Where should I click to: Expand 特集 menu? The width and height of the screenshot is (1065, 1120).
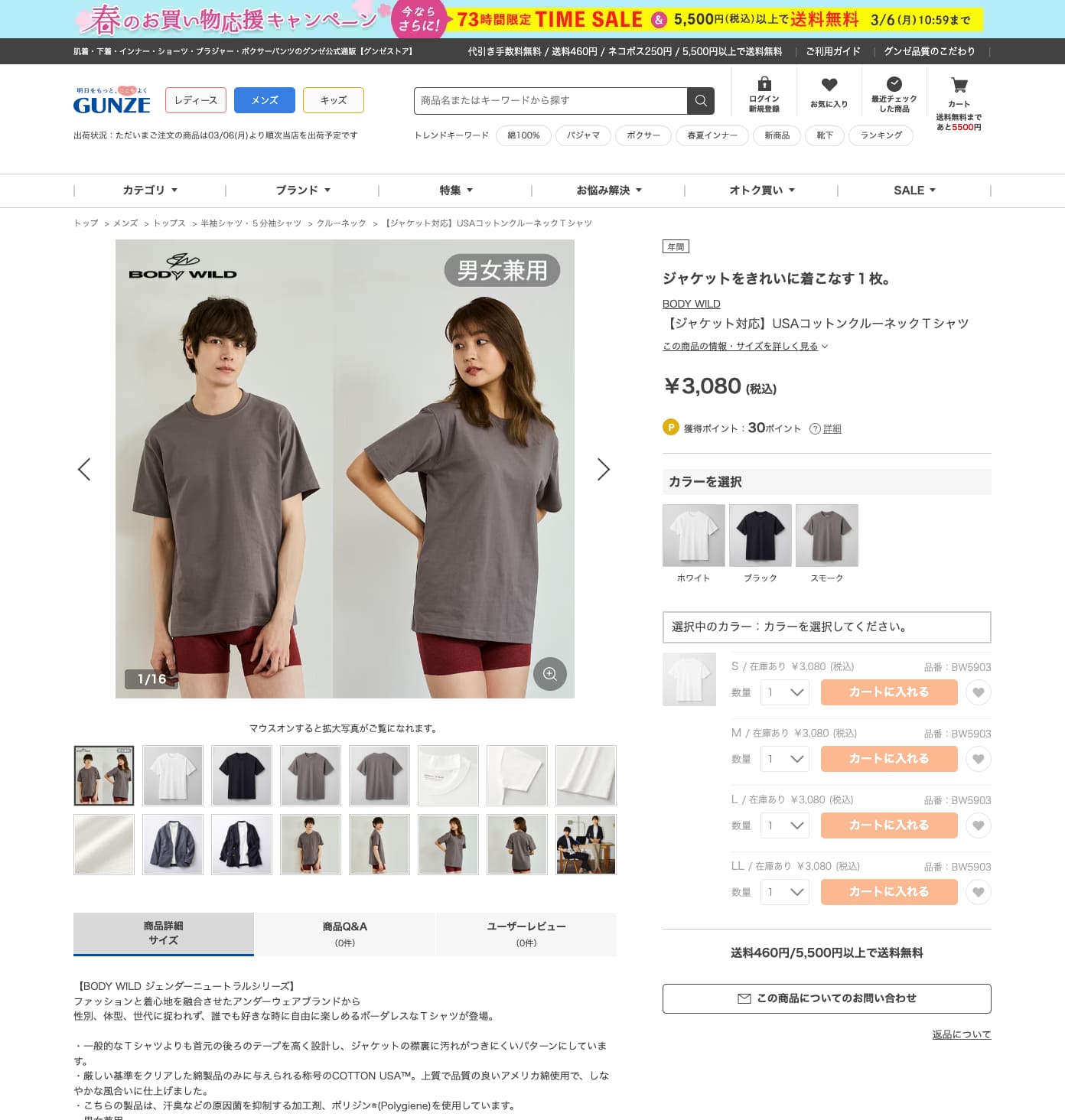pos(456,190)
